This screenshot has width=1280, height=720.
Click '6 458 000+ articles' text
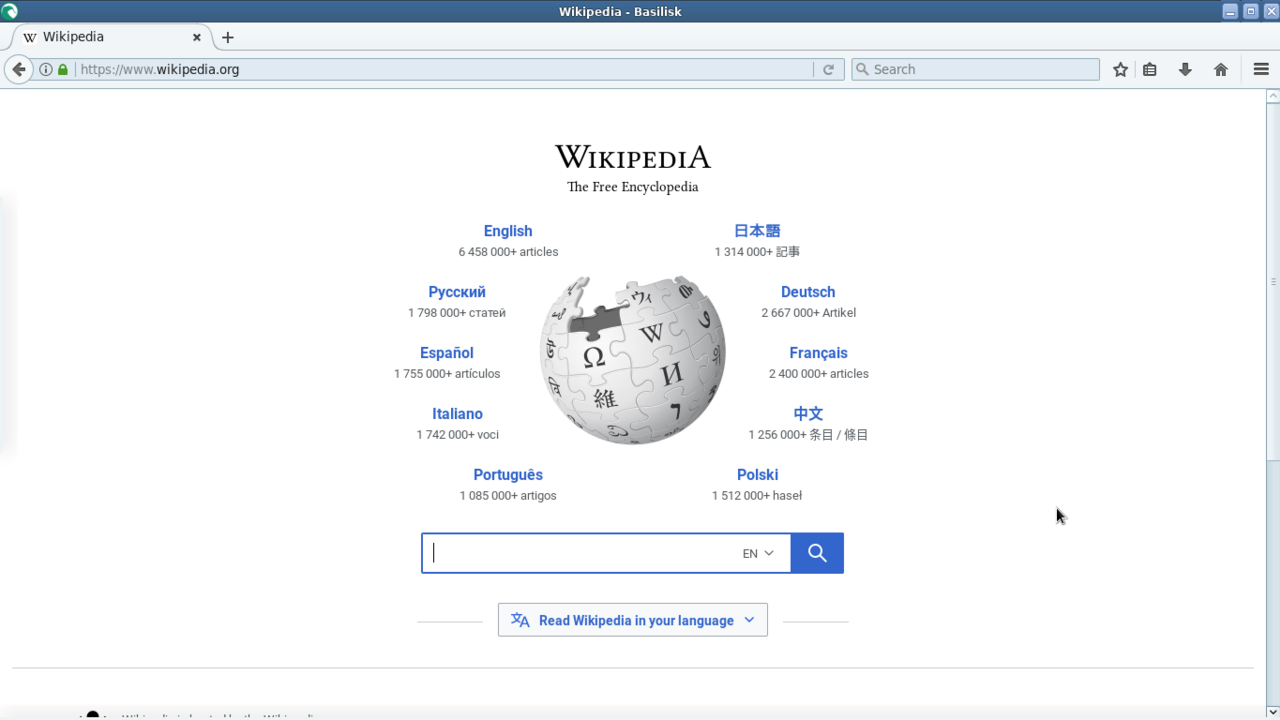(x=508, y=252)
